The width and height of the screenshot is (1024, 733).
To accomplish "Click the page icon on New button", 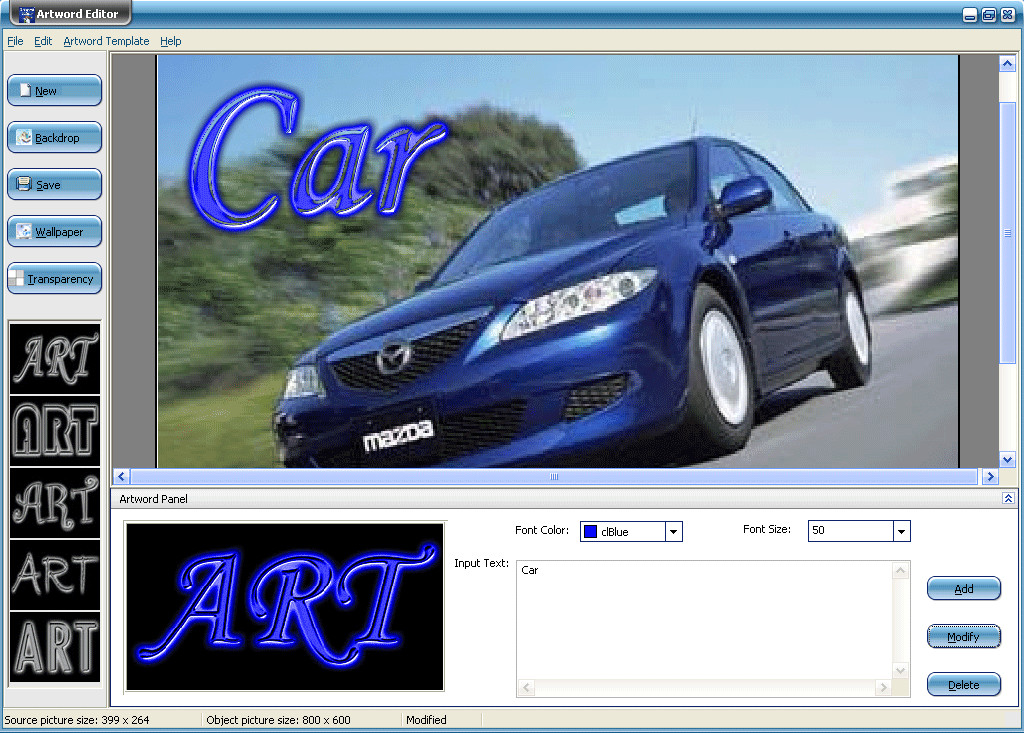I will tap(25, 90).
